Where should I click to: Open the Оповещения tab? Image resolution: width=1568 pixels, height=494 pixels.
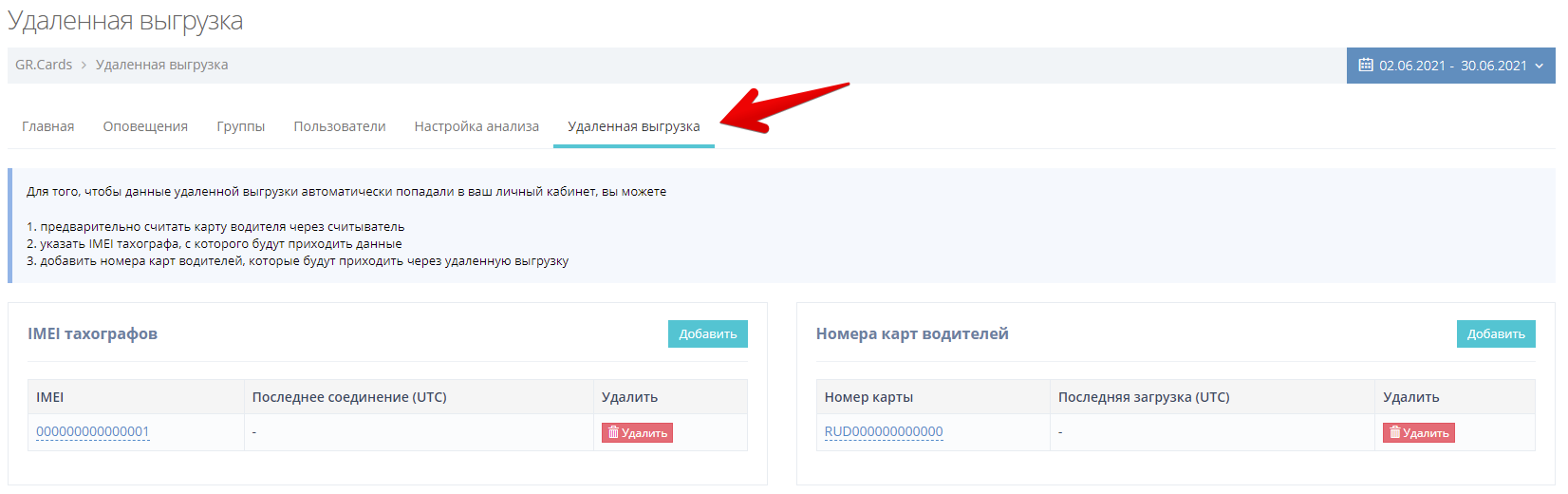pyautogui.click(x=145, y=126)
